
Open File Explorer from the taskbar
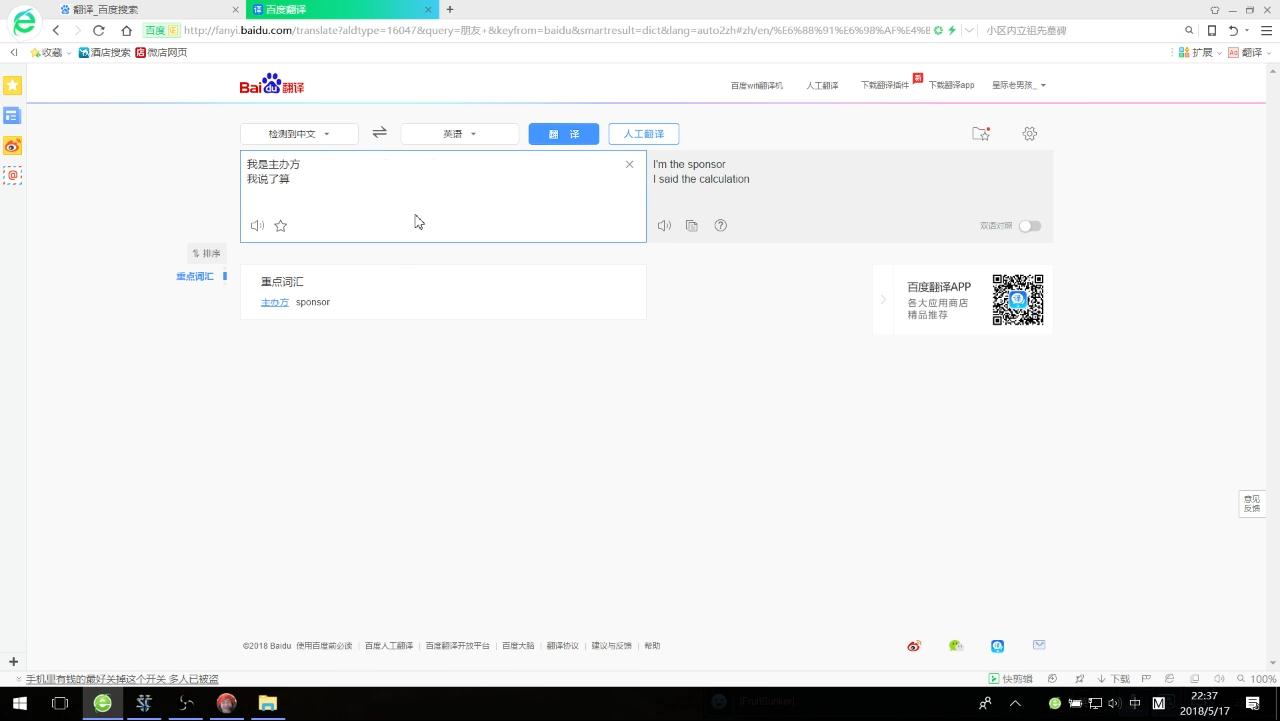click(268, 703)
